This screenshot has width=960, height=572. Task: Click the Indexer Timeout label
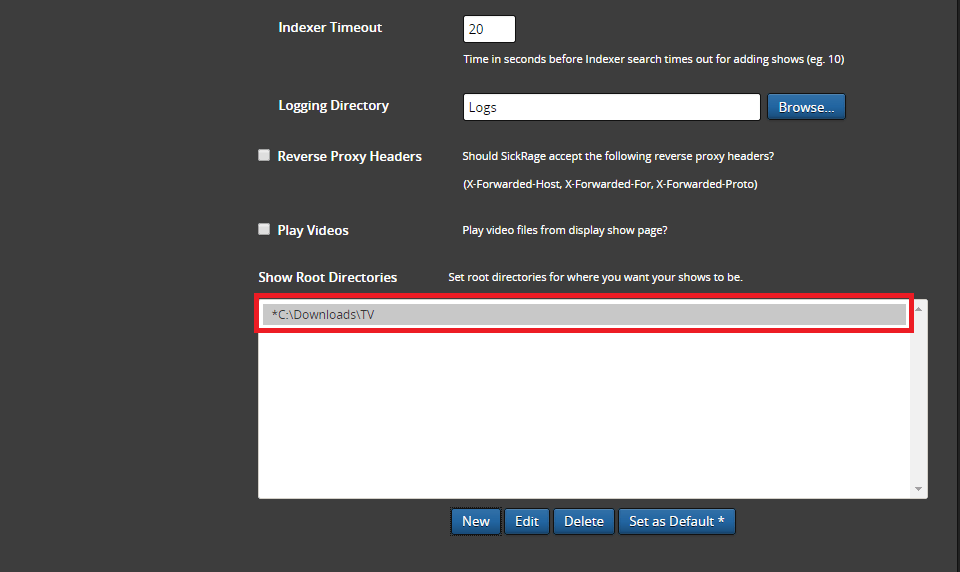coord(330,27)
